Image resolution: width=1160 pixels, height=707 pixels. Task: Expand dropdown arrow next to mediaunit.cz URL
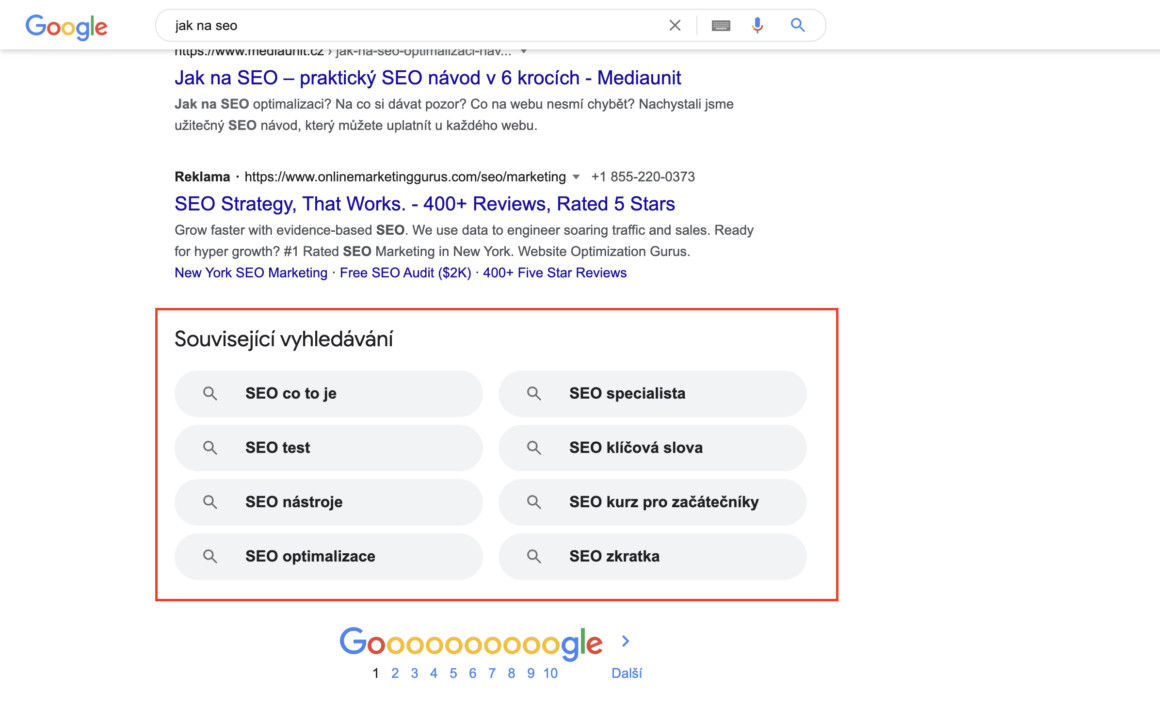524,51
